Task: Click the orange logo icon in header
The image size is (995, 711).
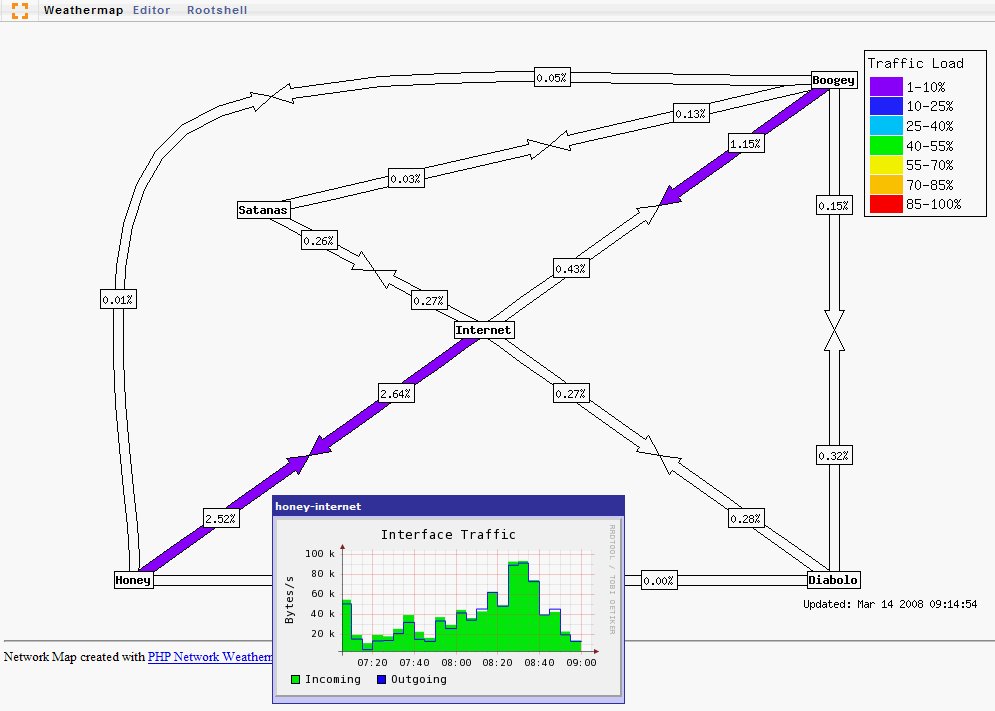Action: pos(19,10)
